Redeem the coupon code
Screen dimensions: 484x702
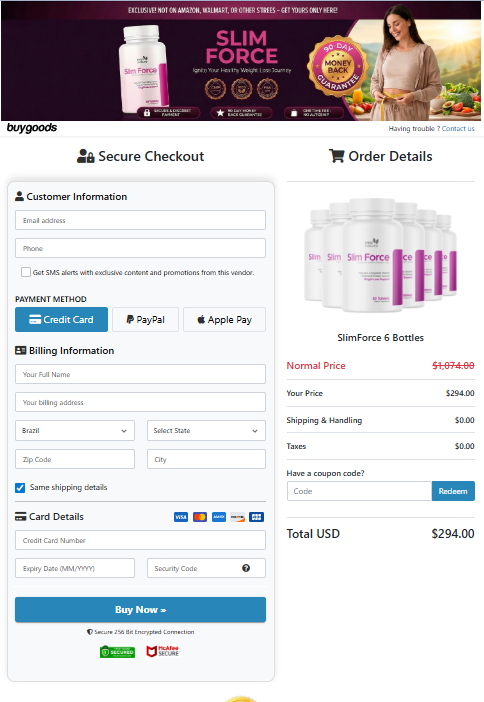pos(453,491)
